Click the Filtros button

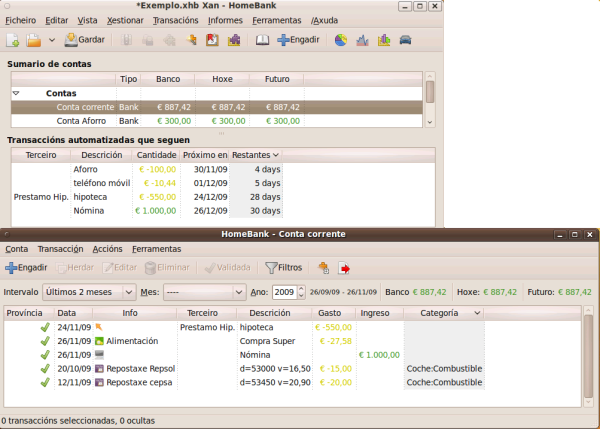click(284, 268)
